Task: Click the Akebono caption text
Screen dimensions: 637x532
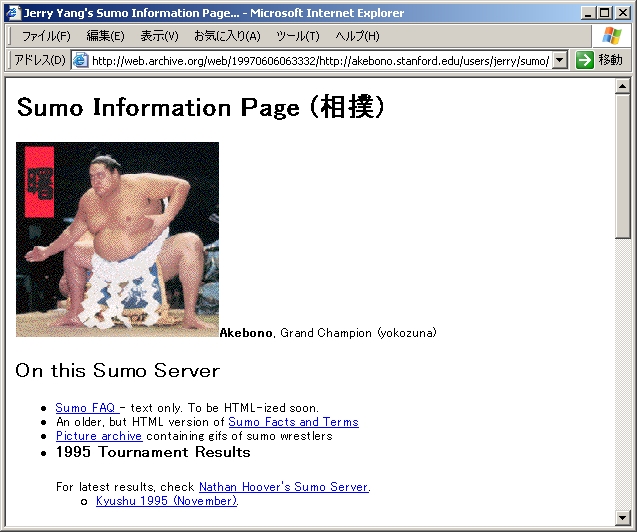Action: pyautogui.click(x=328, y=333)
